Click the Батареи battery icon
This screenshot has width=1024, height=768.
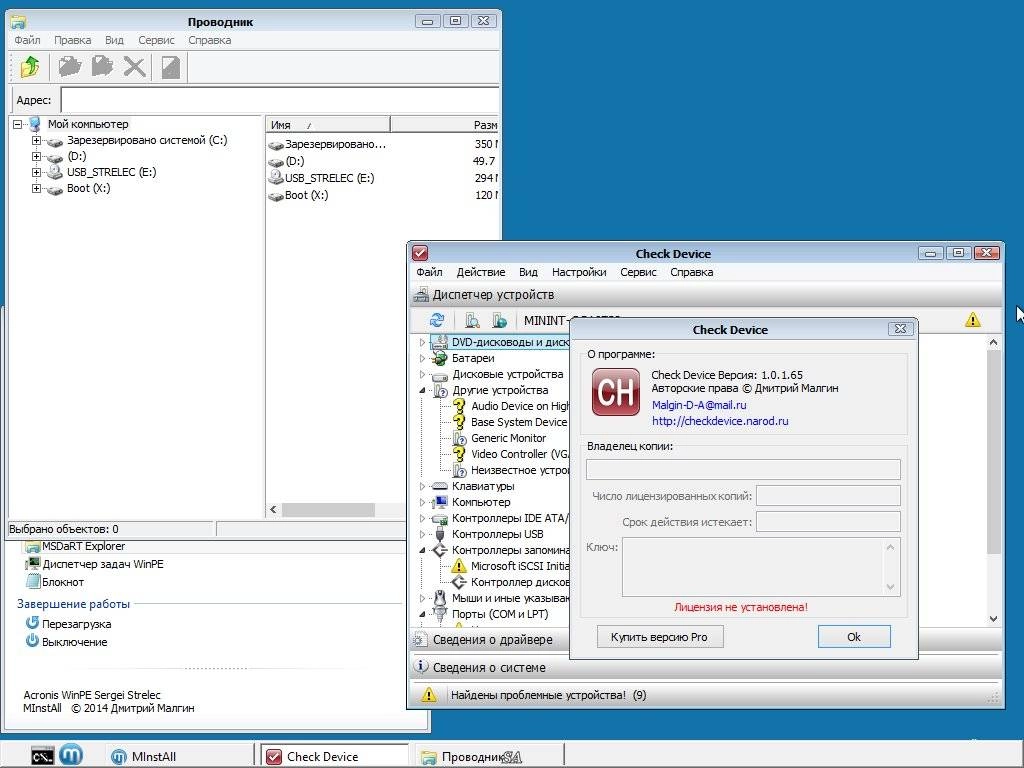pyautogui.click(x=440, y=358)
